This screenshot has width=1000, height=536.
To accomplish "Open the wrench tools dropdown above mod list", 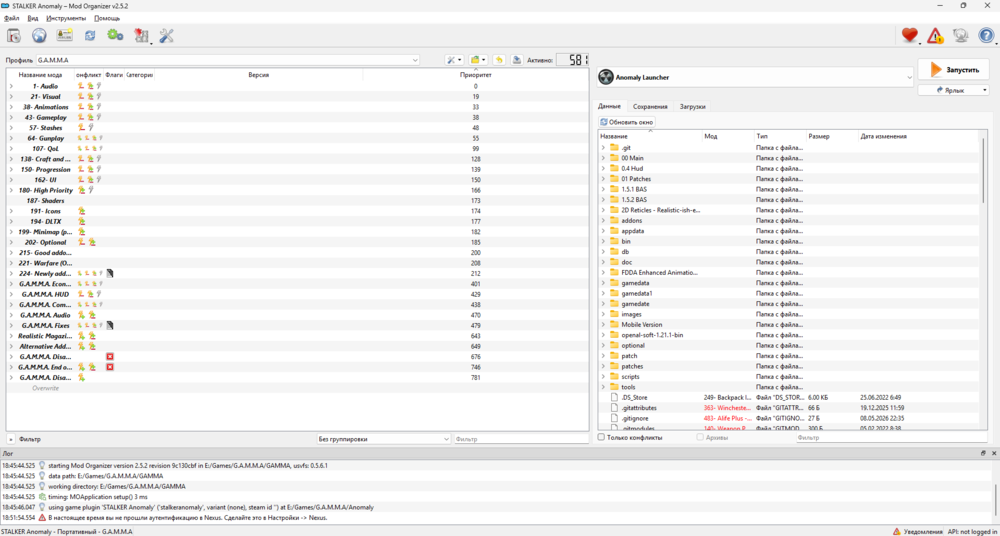I will (x=454, y=60).
